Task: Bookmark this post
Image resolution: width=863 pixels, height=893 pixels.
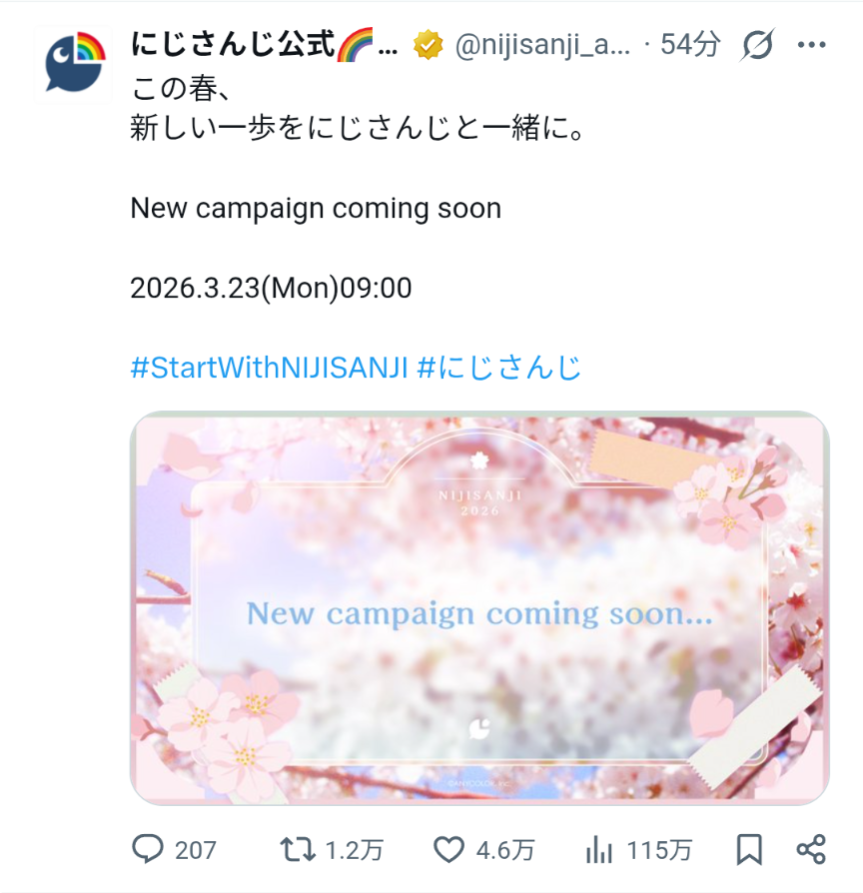Action: pyautogui.click(x=749, y=850)
